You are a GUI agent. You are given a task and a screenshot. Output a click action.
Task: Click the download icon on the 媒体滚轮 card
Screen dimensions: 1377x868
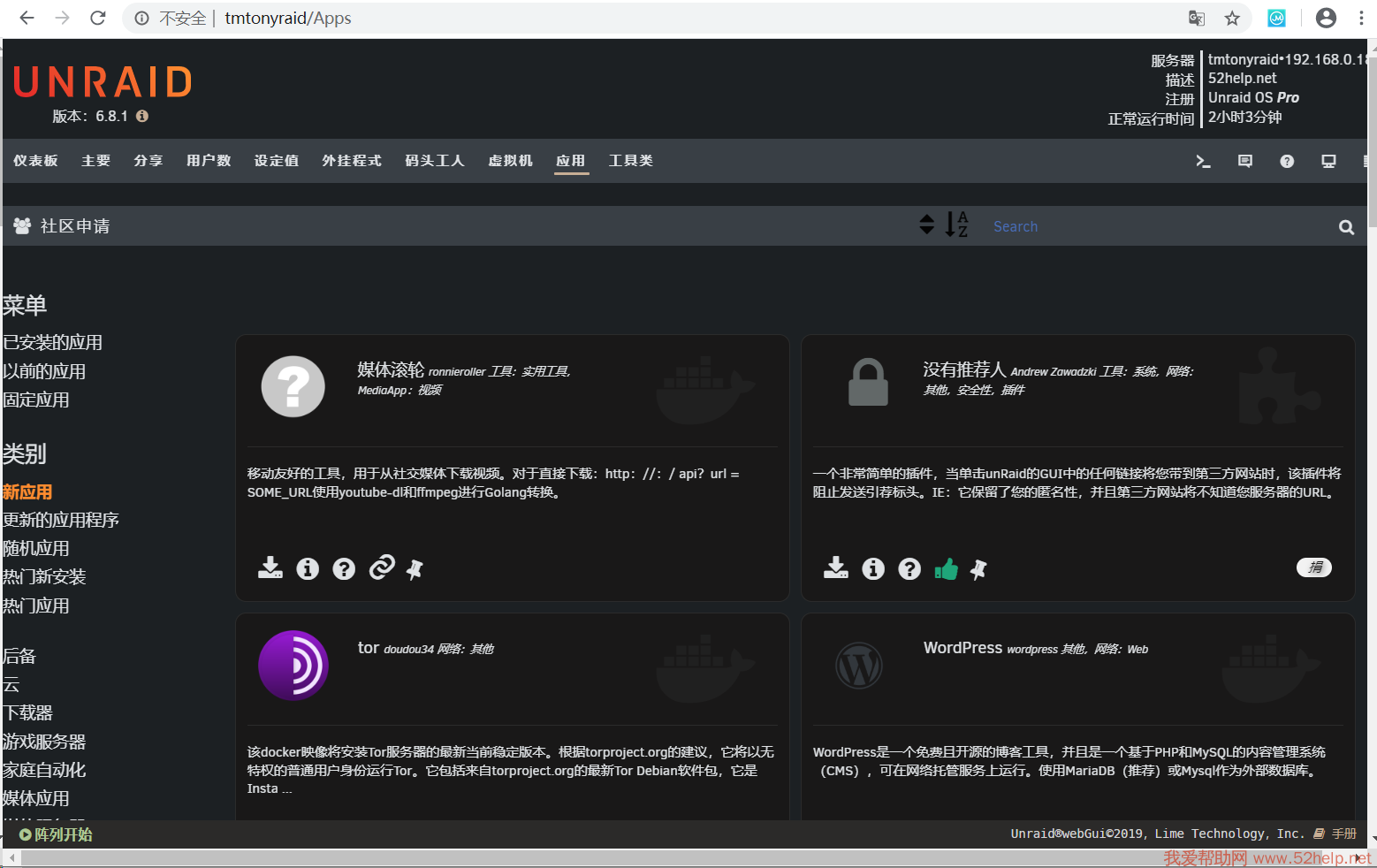click(270, 568)
